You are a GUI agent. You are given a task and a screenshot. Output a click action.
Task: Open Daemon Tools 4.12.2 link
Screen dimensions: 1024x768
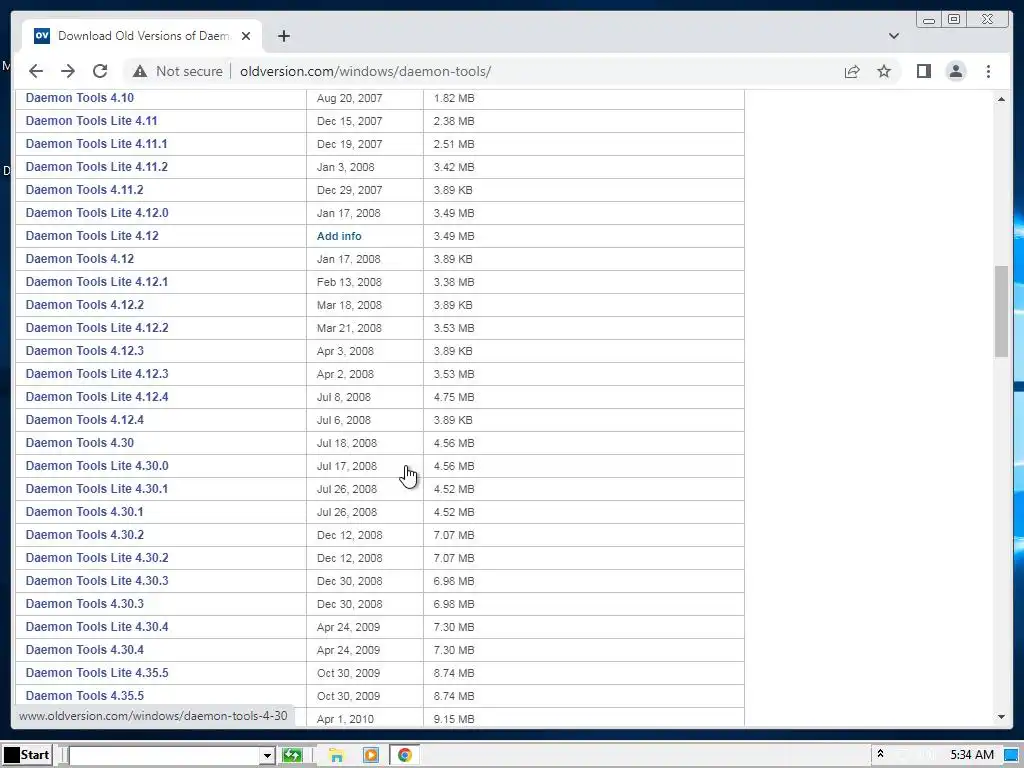(84, 304)
